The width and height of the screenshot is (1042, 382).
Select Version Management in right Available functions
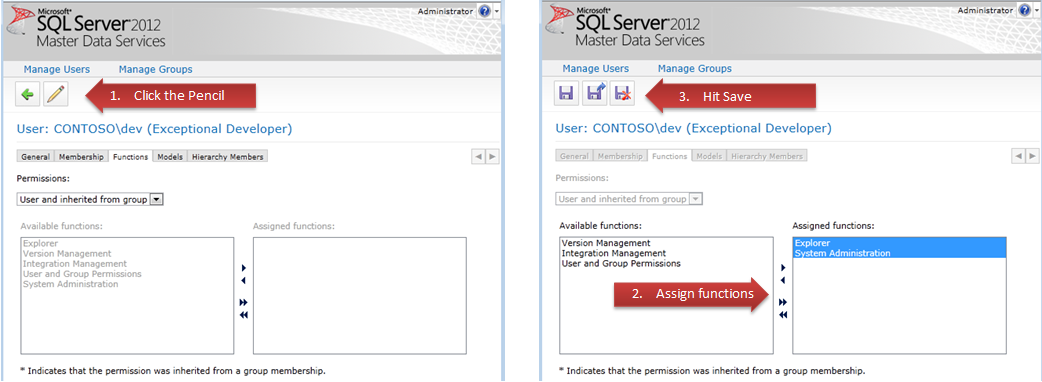coord(605,243)
